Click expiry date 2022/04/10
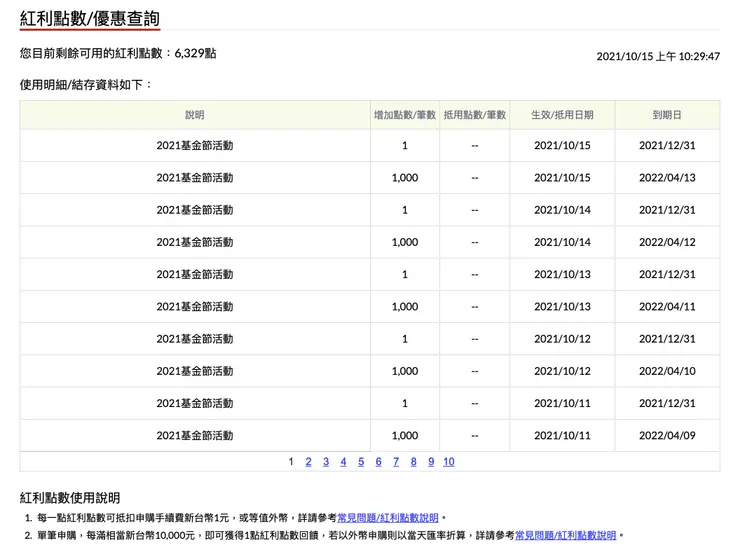This screenshot has height=552, width=740. (x=667, y=371)
